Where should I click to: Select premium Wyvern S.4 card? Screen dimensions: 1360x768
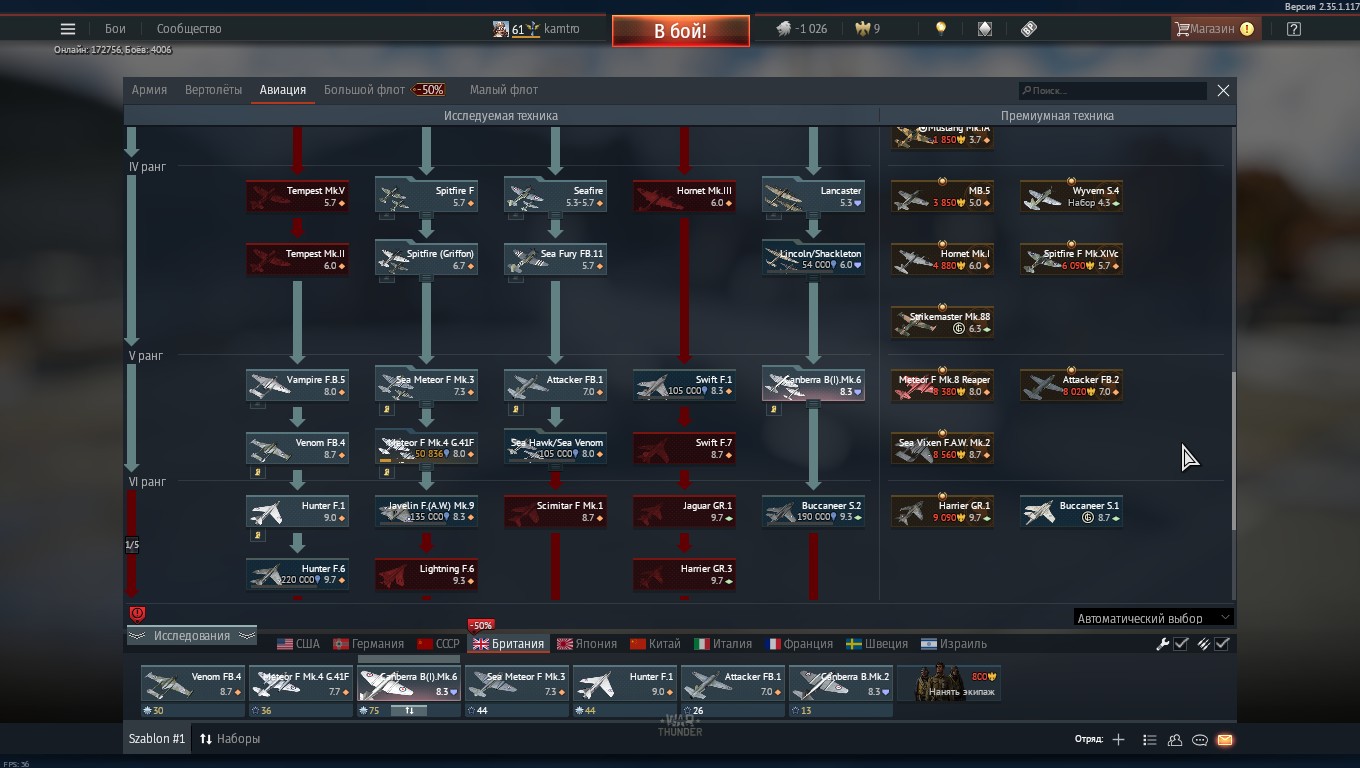(x=1071, y=196)
